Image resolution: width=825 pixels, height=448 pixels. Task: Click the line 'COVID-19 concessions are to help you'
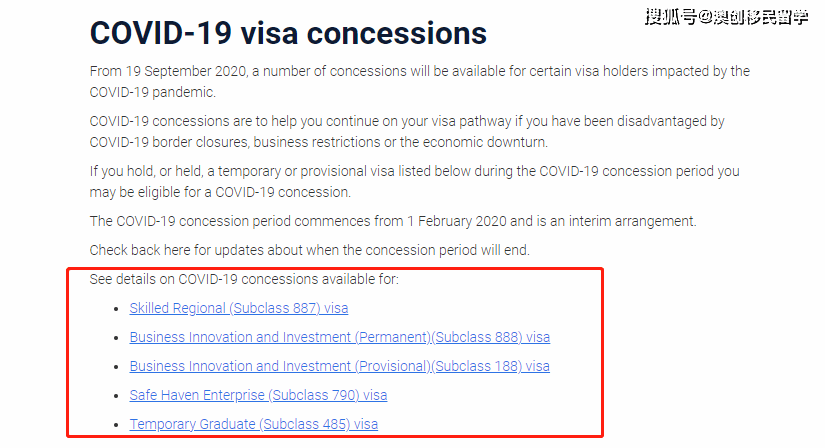[407, 121]
